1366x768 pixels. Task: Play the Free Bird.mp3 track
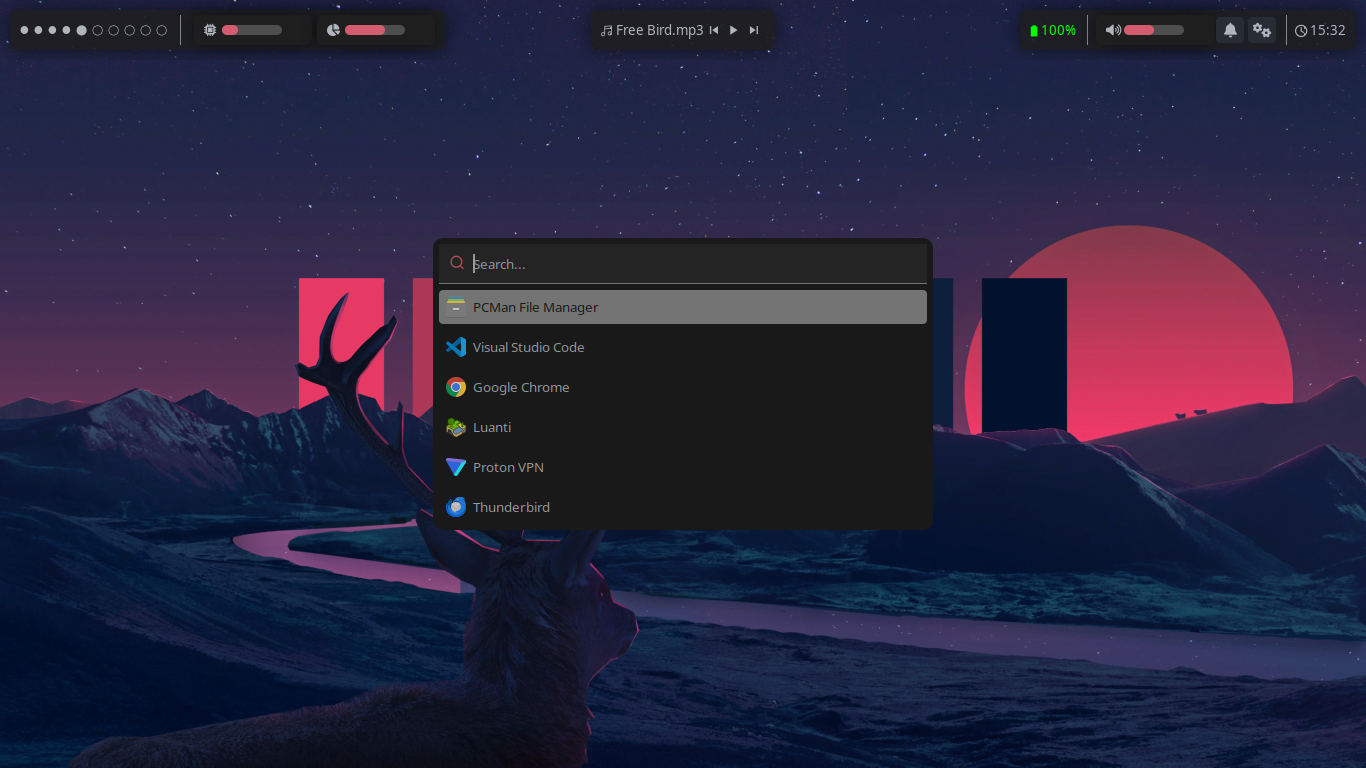pyautogui.click(x=733, y=30)
